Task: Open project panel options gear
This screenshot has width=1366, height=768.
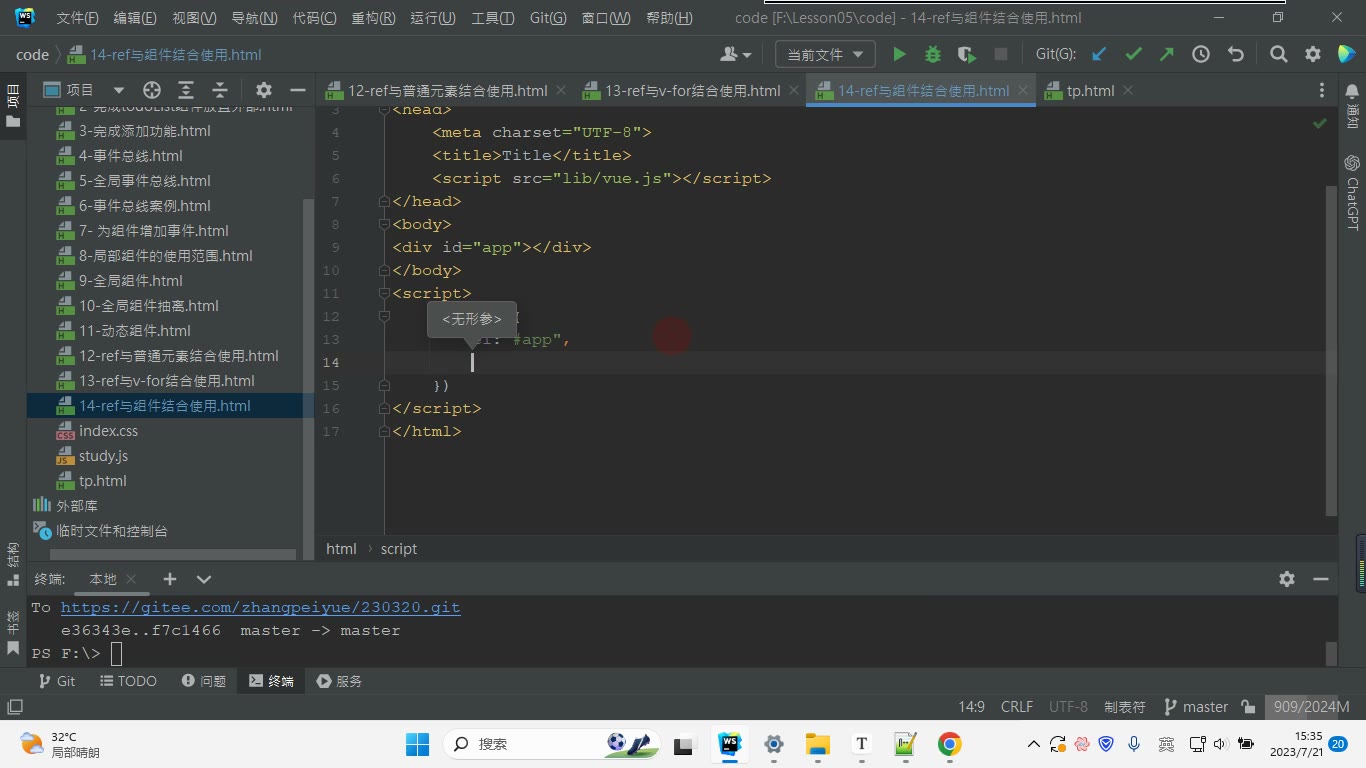Action: (x=264, y=90)
